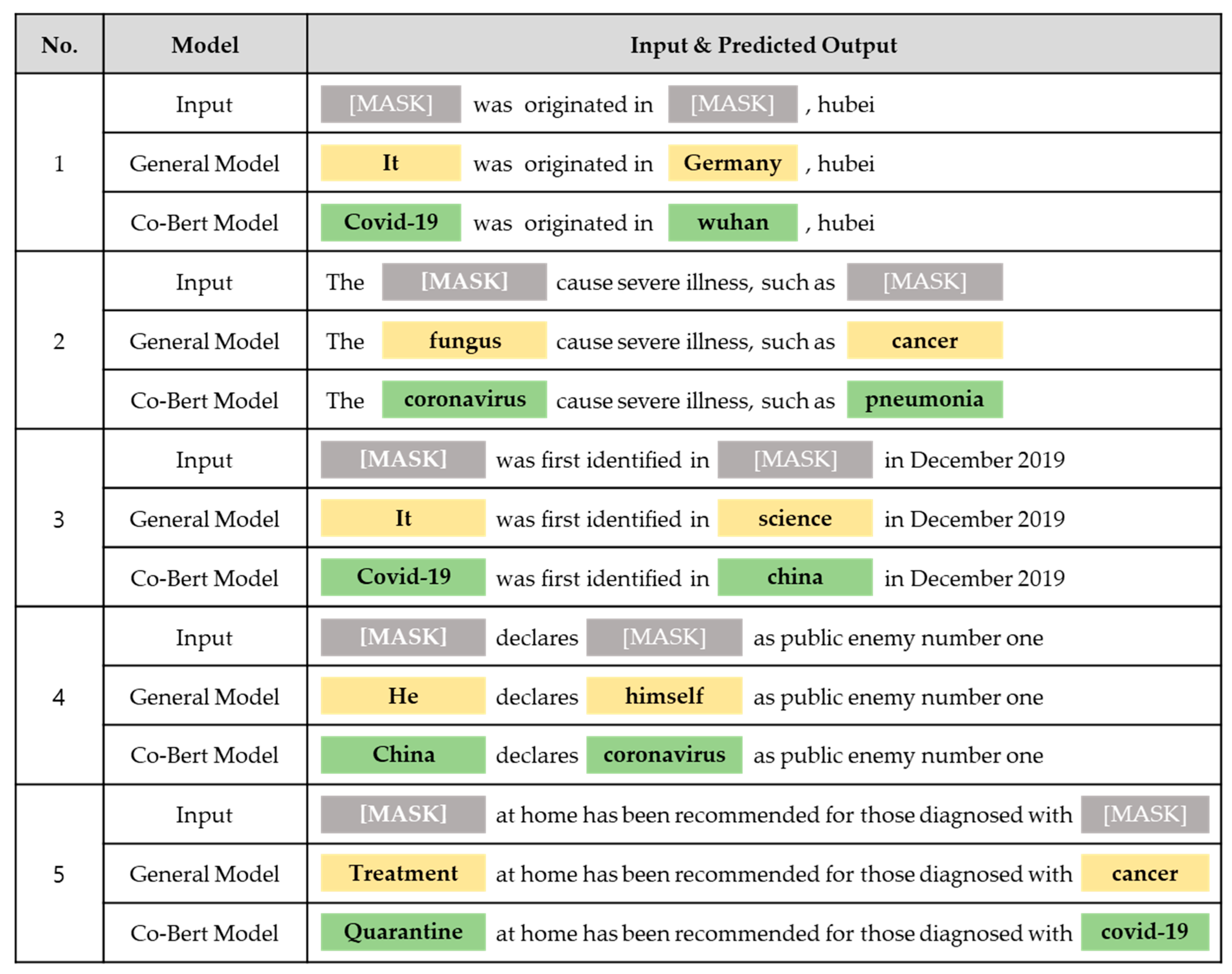
Task: Click the green 'pneumonia' highlighted word
Action: (x=925, y=399)
